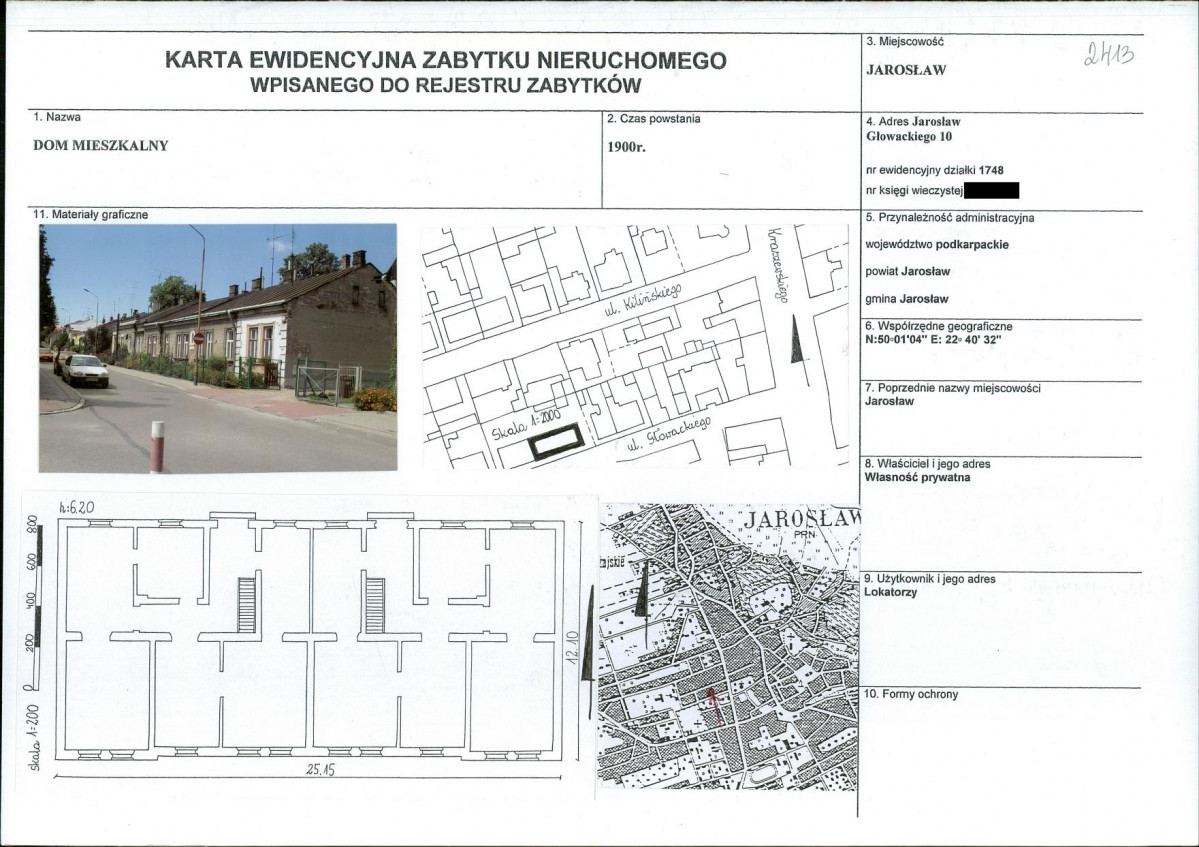Click the '4. Adres Jarosław' line

(913, 122)
